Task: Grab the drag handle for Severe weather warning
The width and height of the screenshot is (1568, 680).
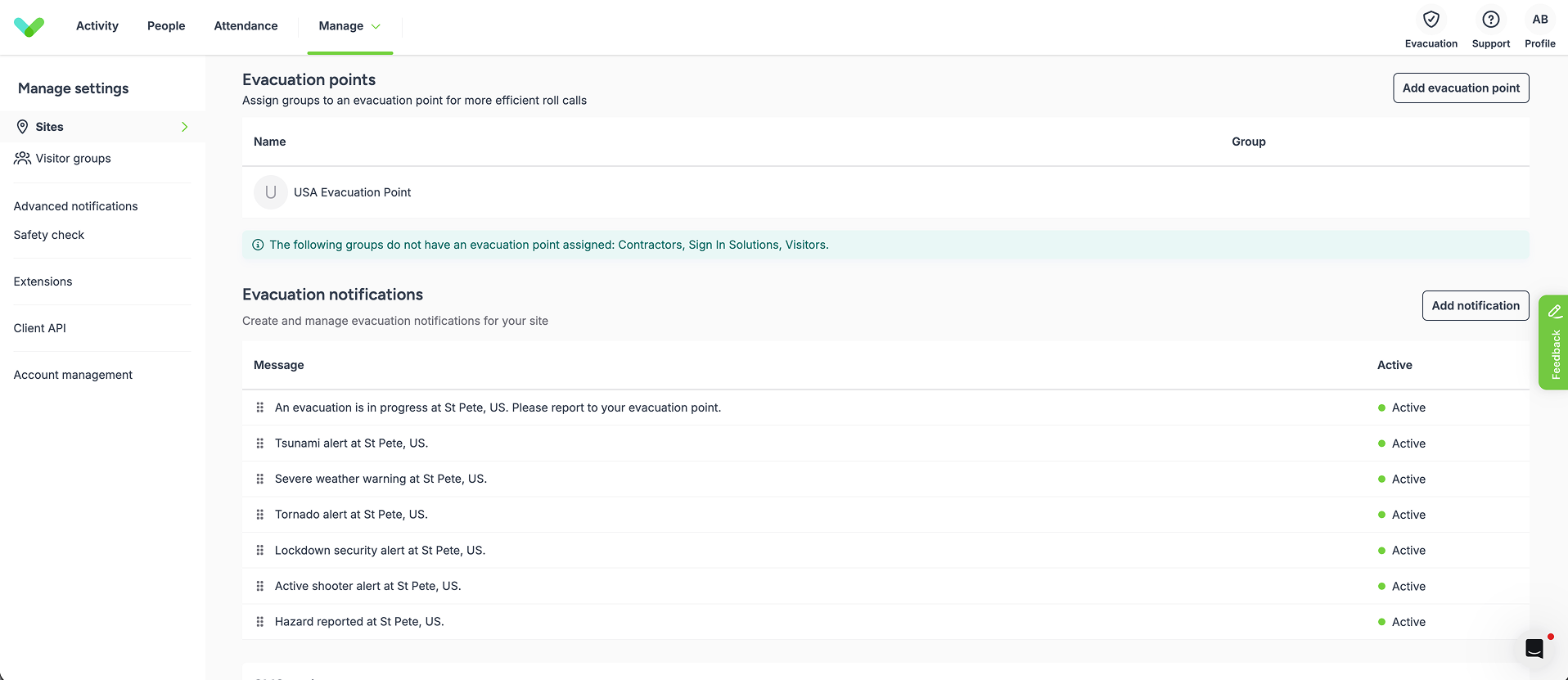Action: tap(259, 479)
